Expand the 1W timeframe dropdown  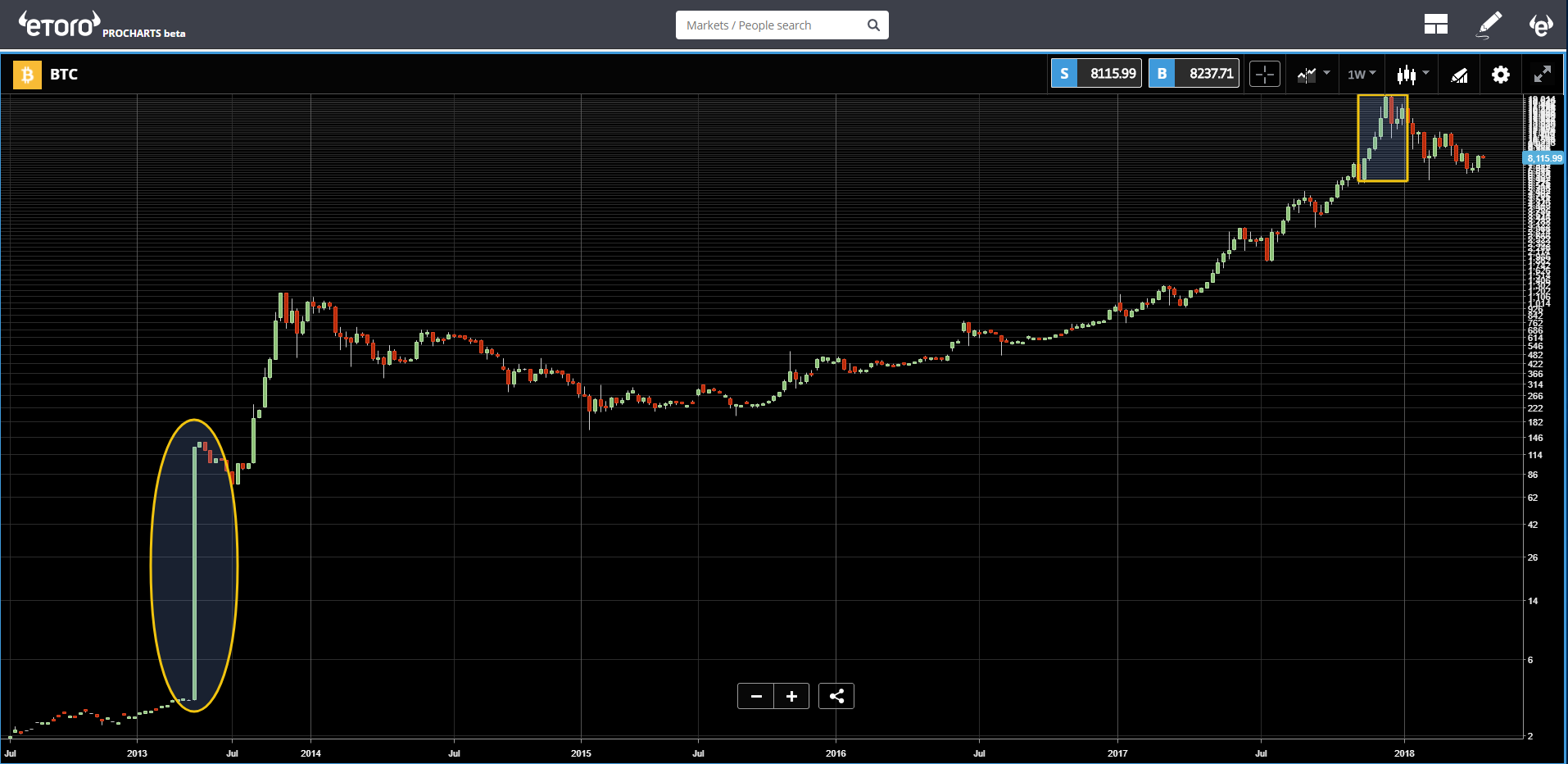click(x=1362, y=75)
